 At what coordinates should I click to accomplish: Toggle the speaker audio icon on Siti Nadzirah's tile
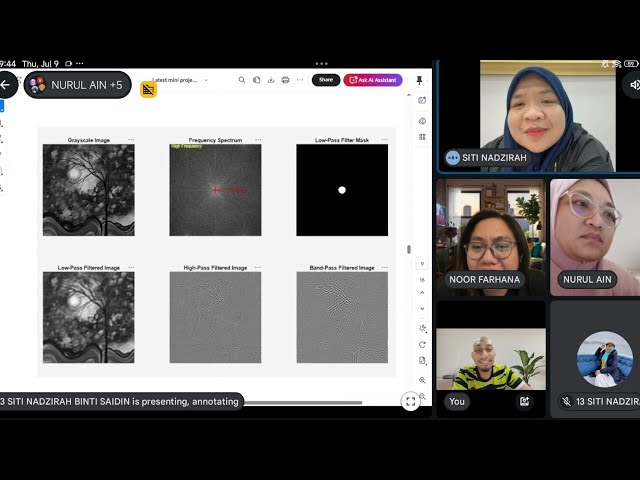(633, 84)
